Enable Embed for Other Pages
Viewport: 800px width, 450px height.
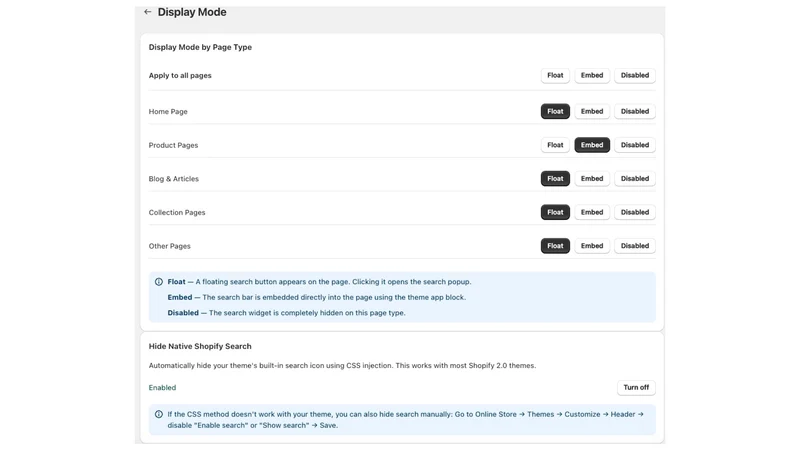pyautogui.click(x=592, y=246)
